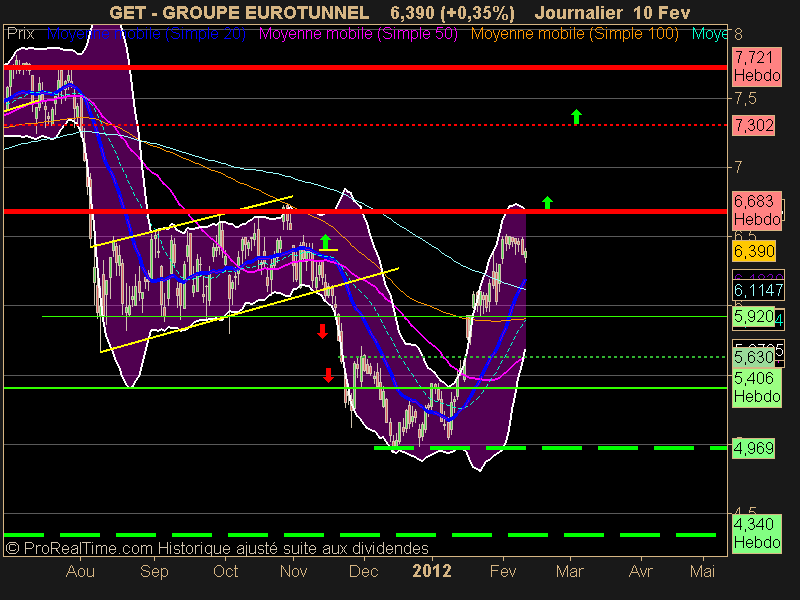Click the '7' price axis tick
Viewport: 800px width, 600px height.
738,167
